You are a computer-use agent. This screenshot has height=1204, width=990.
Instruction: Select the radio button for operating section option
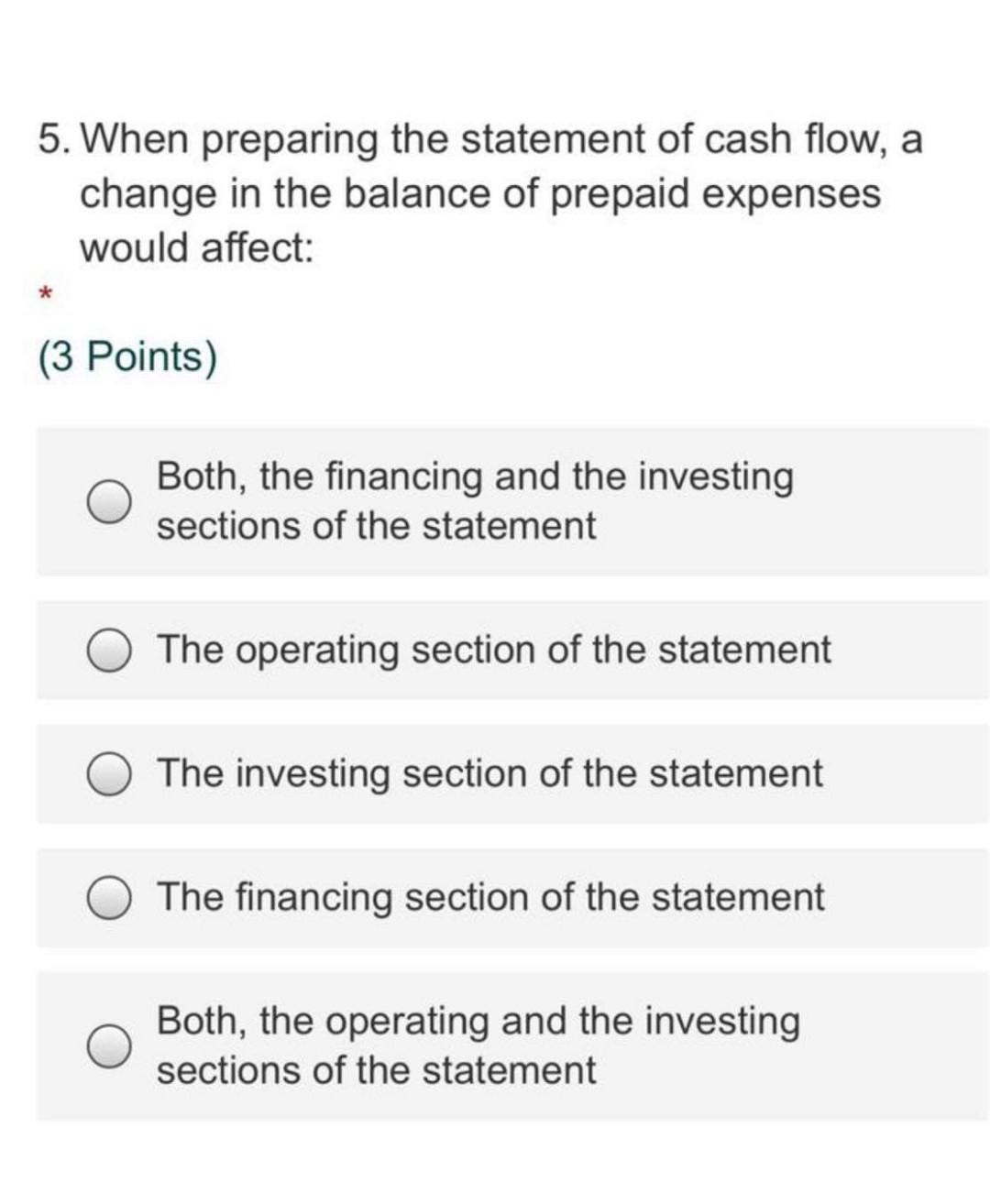tap(108, 651)
